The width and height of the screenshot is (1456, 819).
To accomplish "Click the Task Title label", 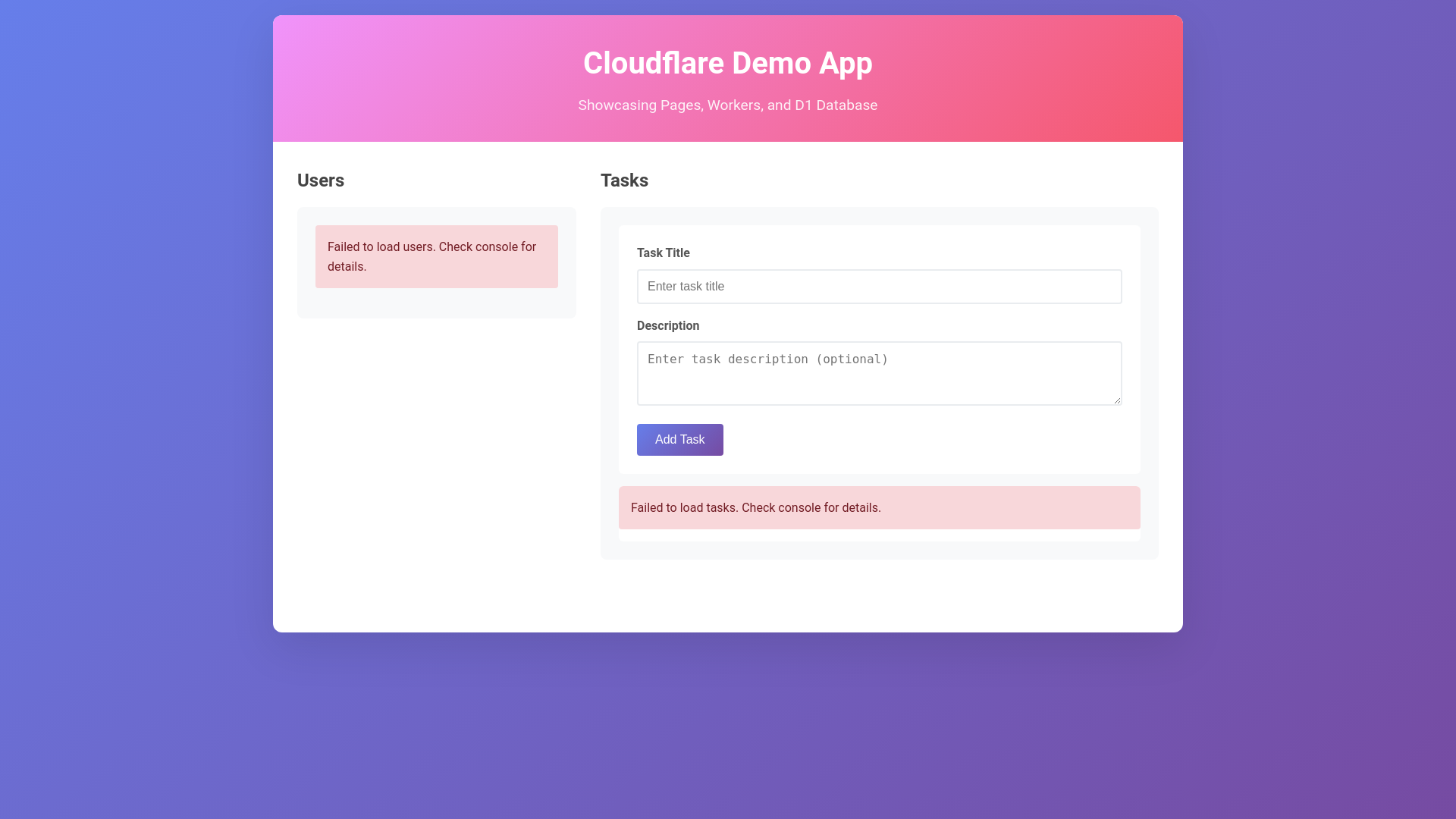I will pos(664,253).
